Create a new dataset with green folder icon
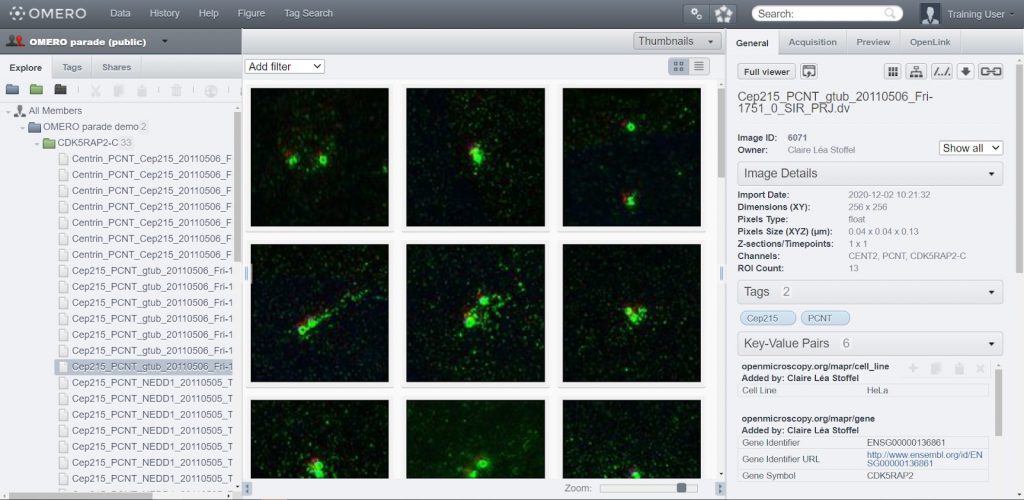Viewport: 1024px width, 500px height. coord(37,90)
